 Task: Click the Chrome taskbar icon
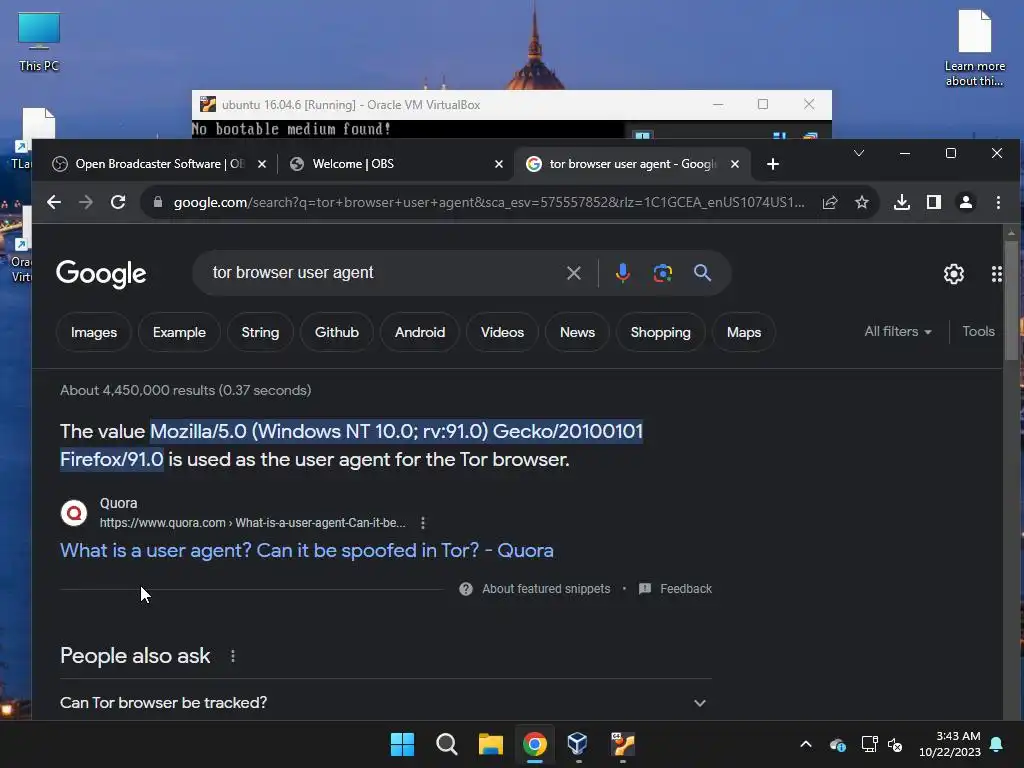pos(535,744)
